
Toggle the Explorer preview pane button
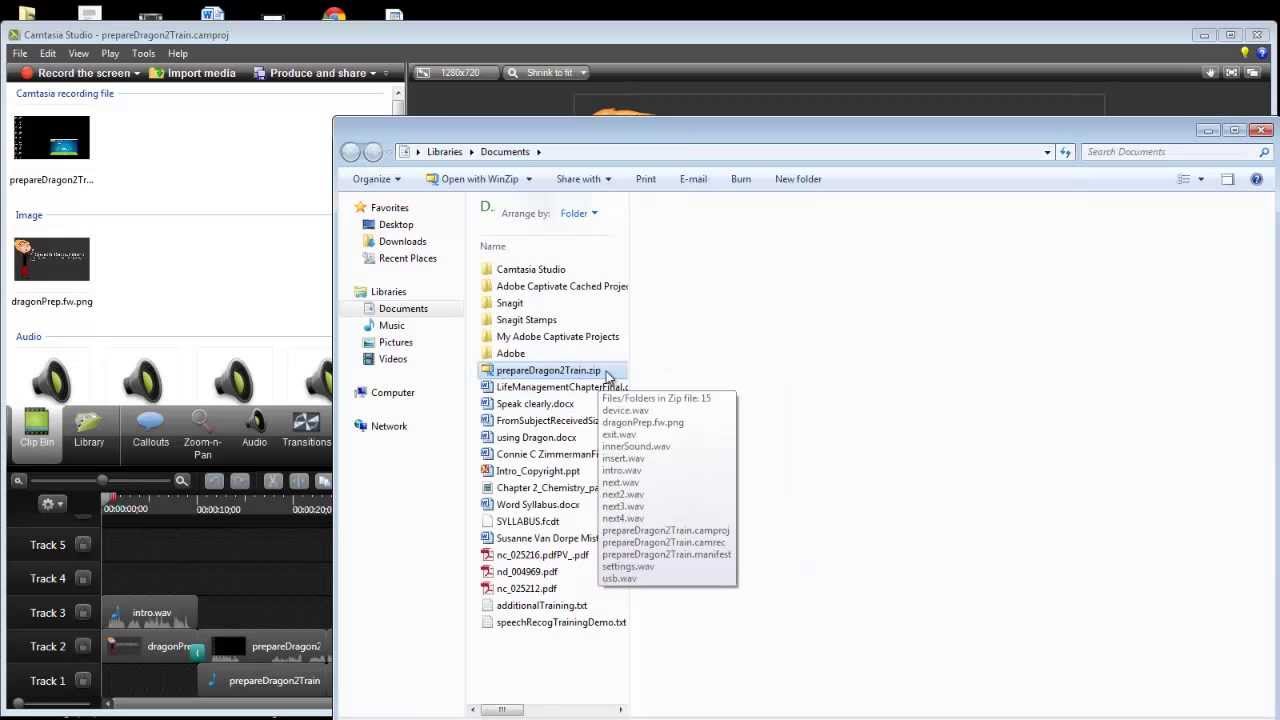click(x=1228, y=179)
